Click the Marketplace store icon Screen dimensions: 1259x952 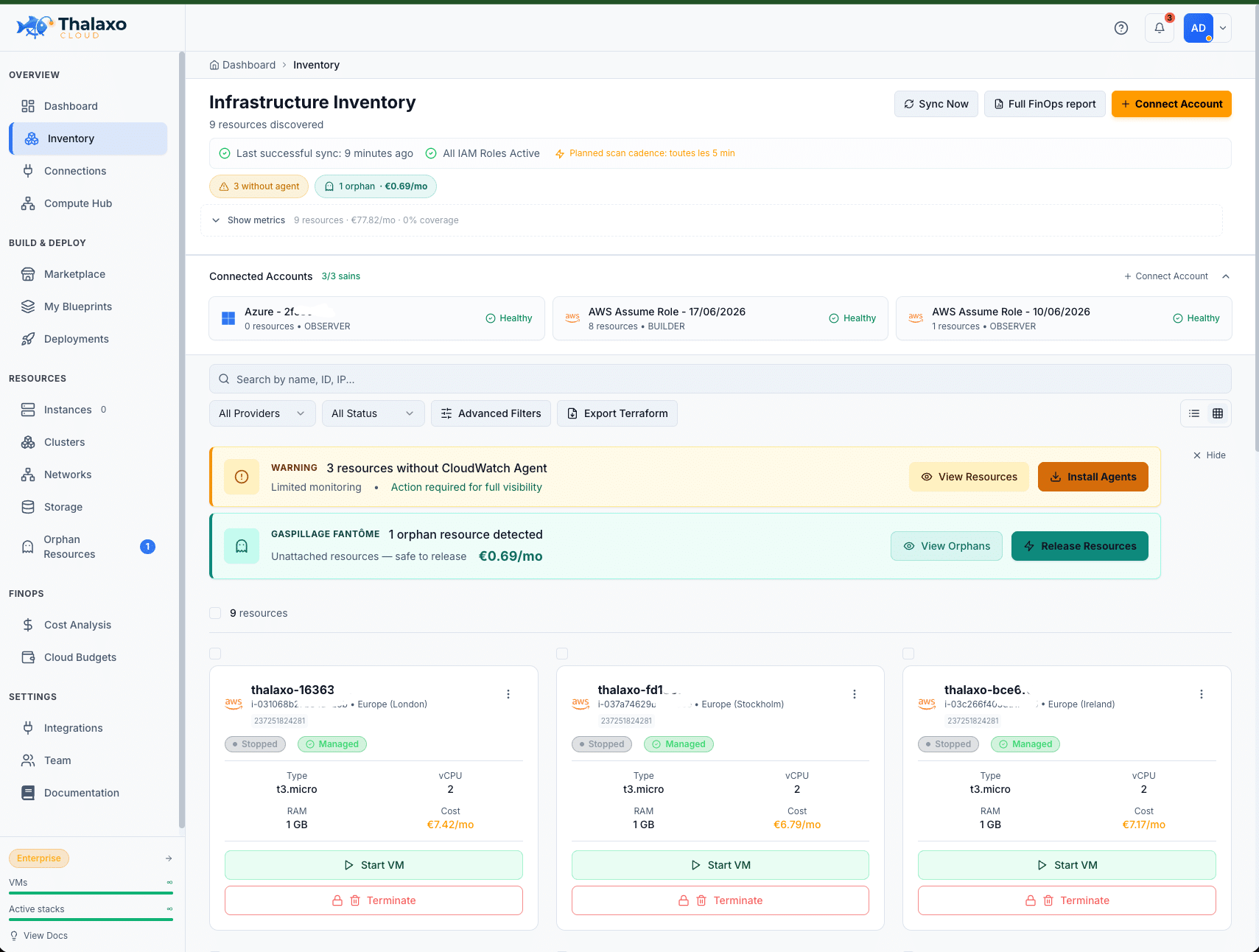pos(28,274)
